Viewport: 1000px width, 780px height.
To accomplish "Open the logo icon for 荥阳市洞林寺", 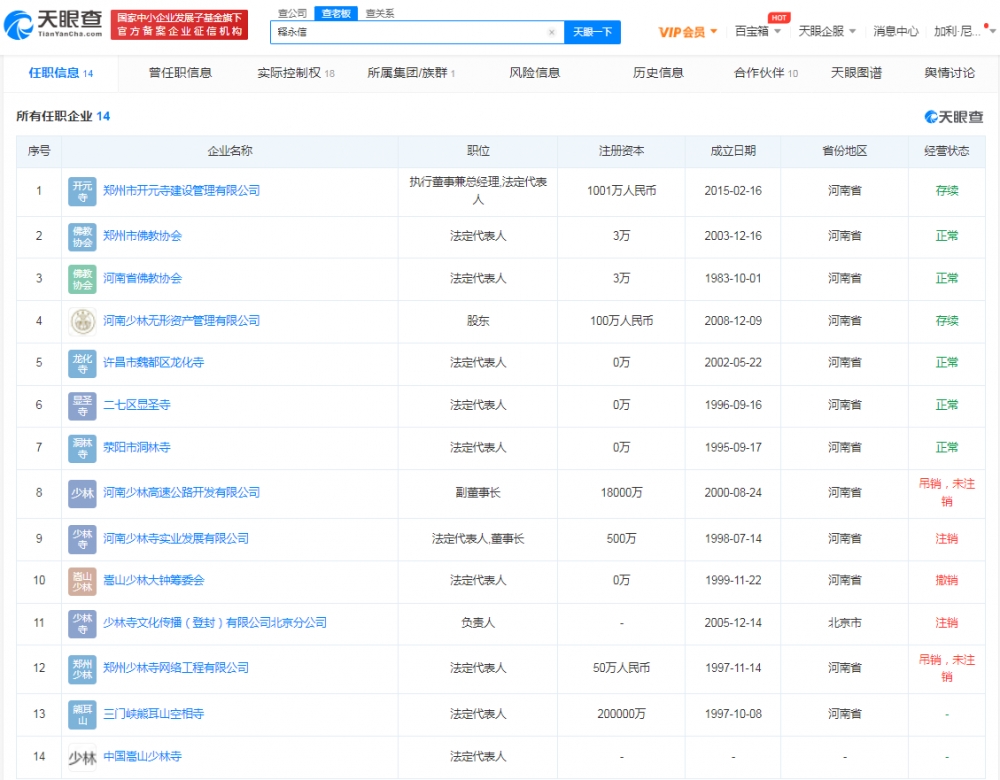I will coord(82,448).
